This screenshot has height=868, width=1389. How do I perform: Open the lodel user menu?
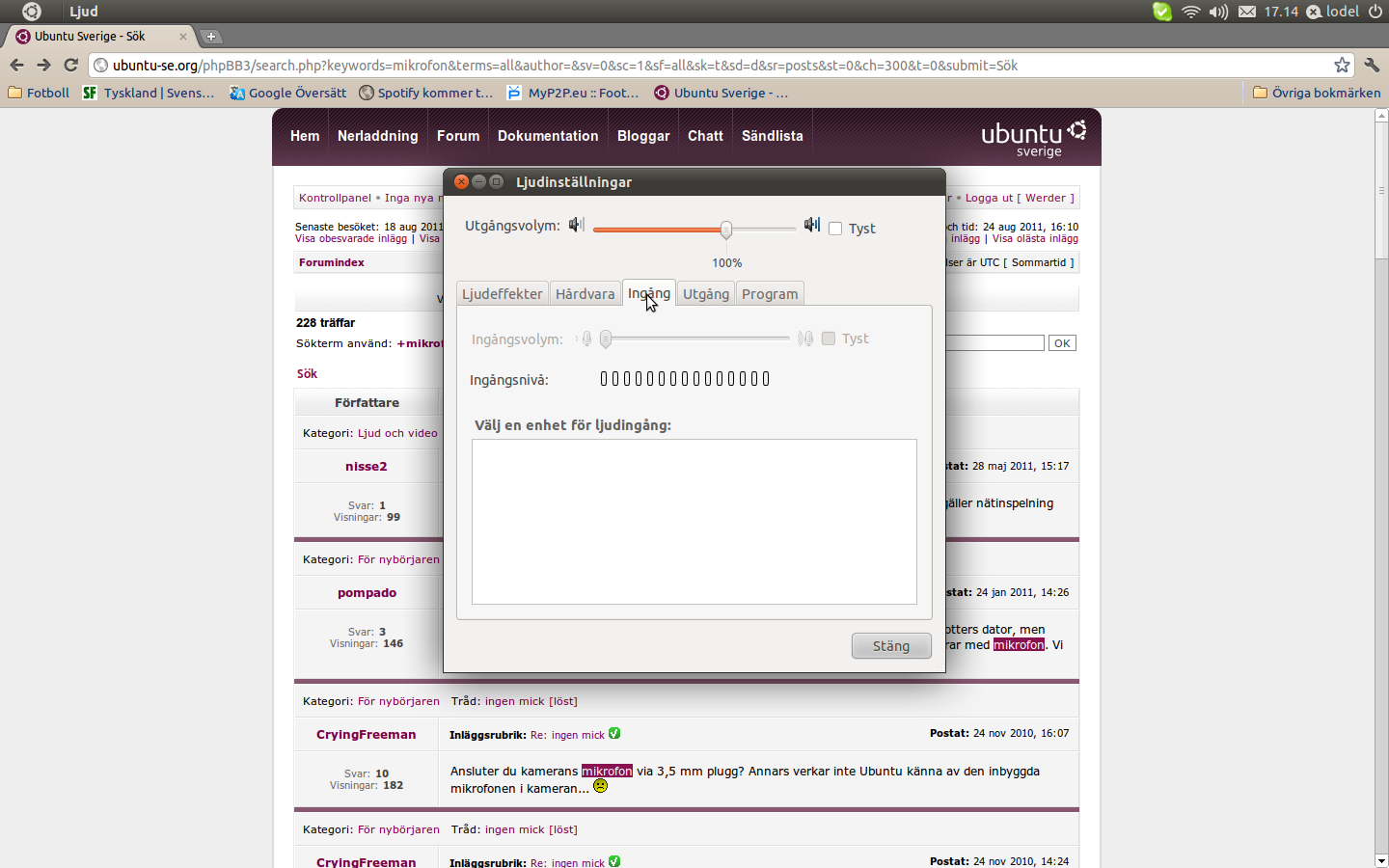1333,12
